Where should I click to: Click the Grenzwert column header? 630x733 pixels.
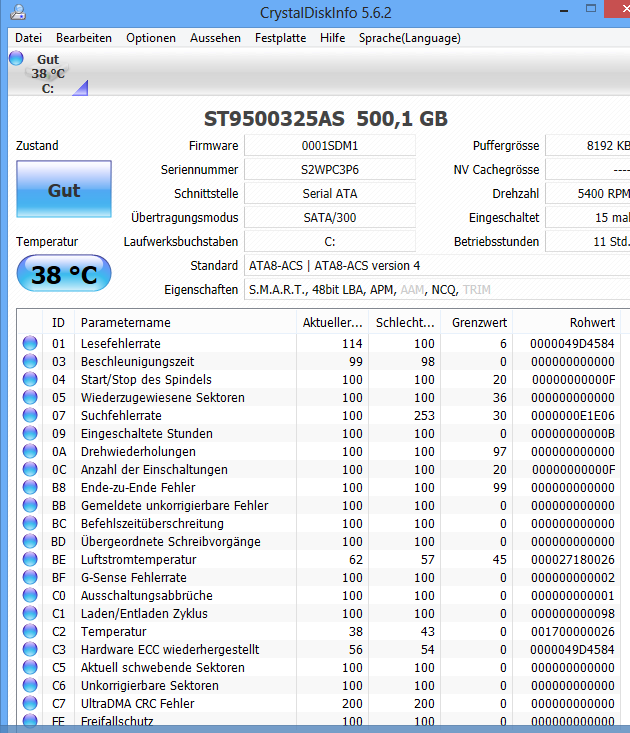click(x=477, y=323)
